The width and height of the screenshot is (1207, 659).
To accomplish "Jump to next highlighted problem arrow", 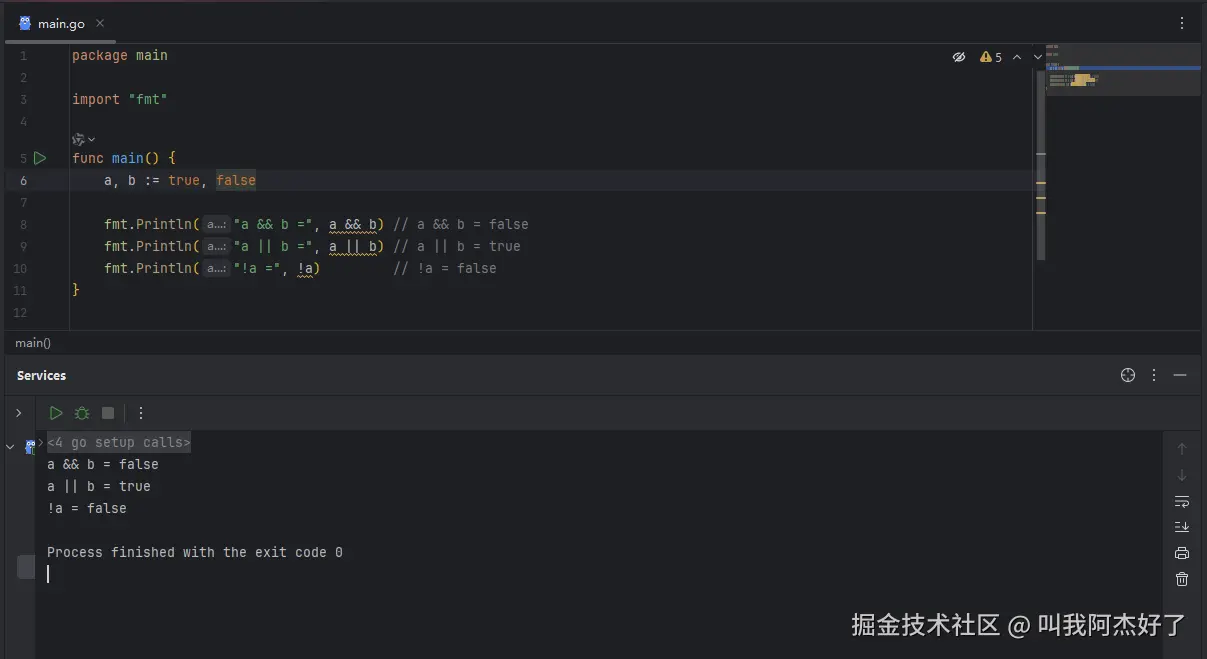I will tap(1038, 58).
